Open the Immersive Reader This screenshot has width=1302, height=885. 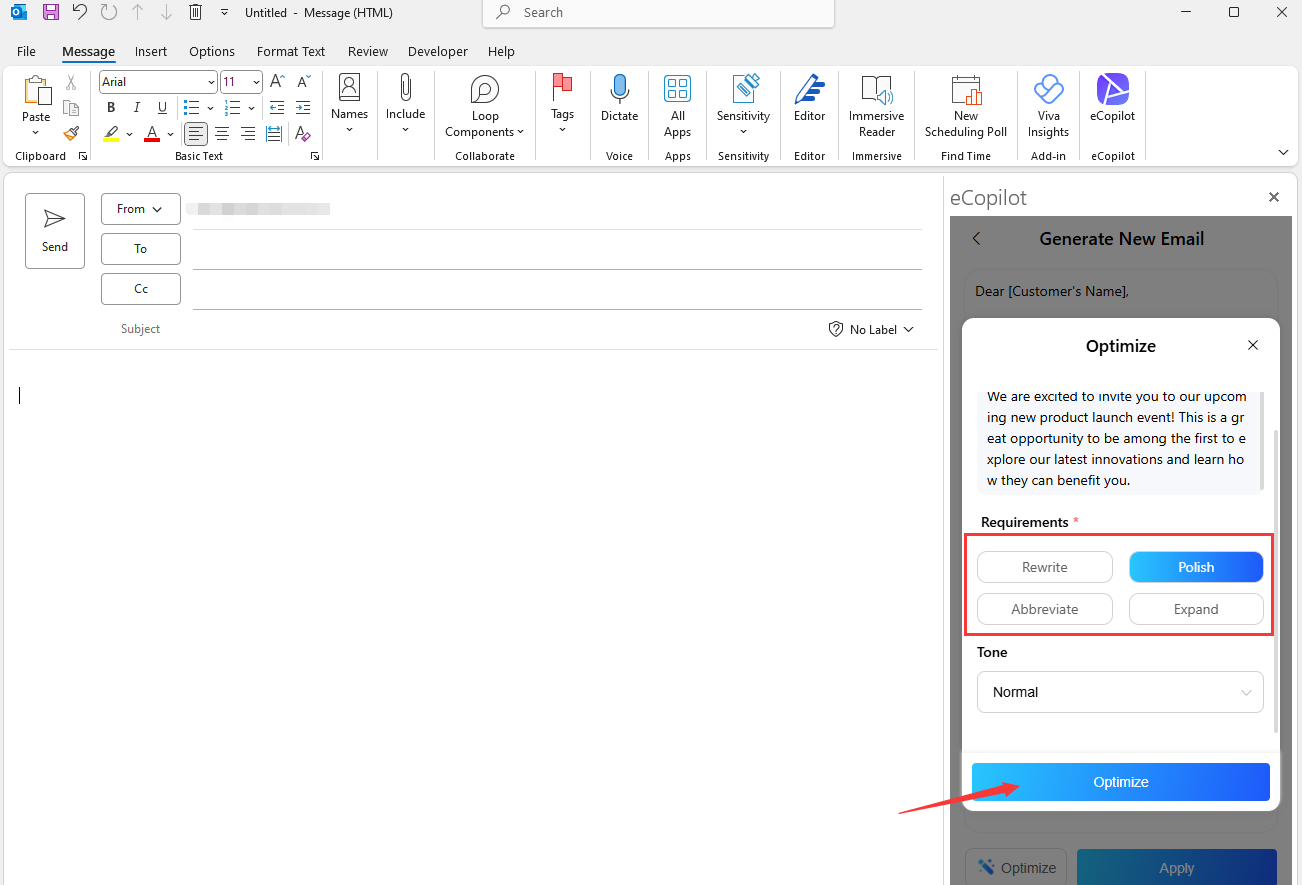(x=876, y=100)
